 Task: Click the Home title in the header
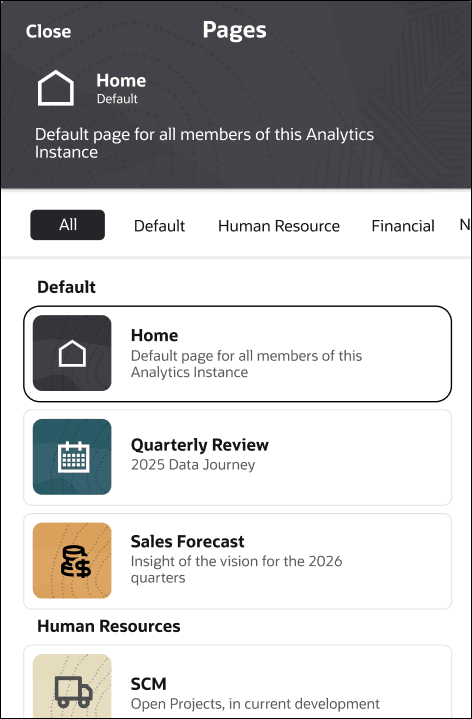(121, 80)
